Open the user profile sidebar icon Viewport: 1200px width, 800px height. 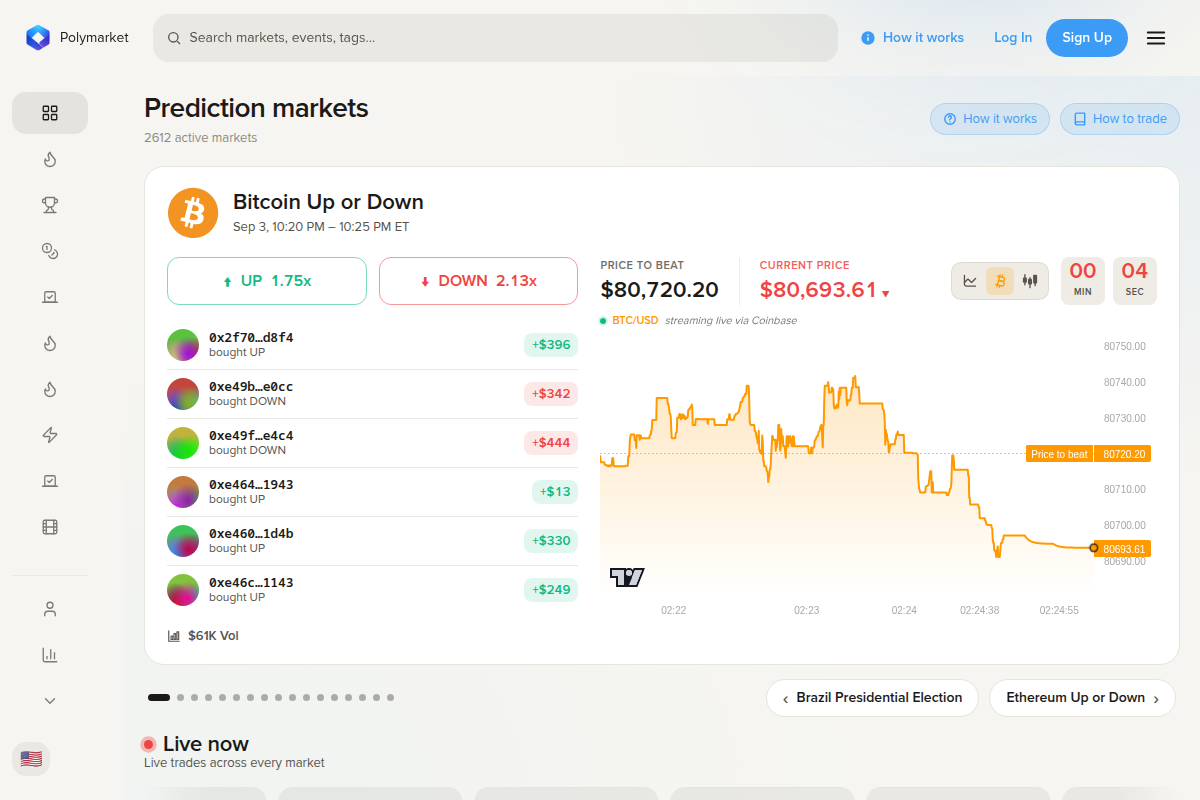click(50, 609)
